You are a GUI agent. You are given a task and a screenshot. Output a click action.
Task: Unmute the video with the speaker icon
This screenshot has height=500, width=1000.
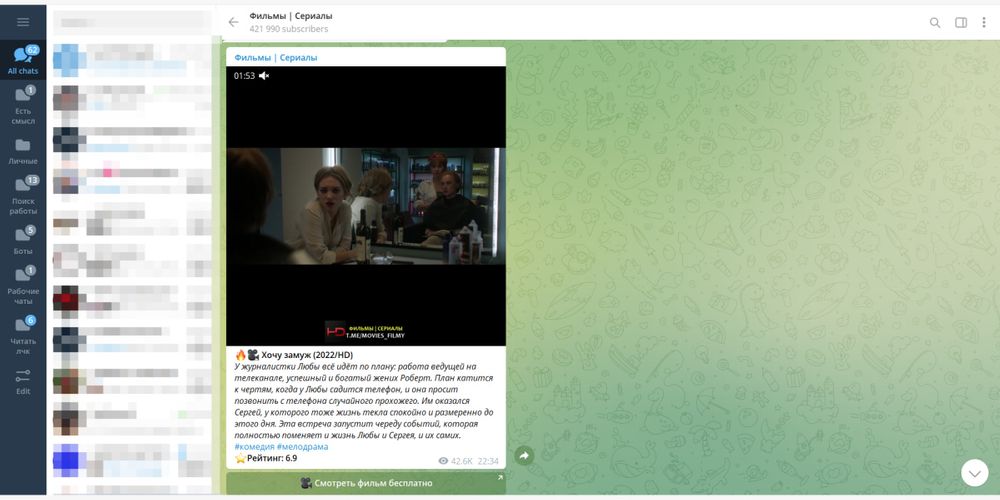tap(264, 76)
